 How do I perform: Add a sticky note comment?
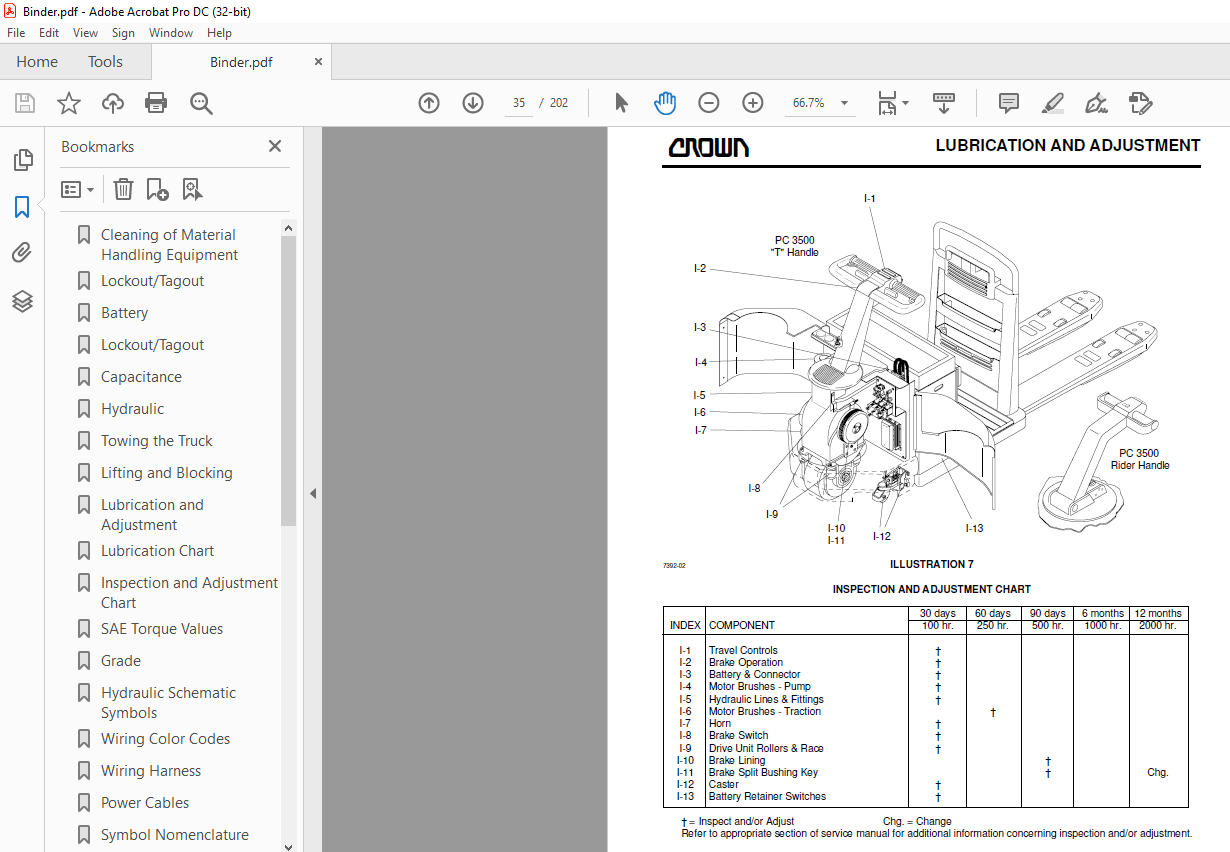click(1008, 103)
